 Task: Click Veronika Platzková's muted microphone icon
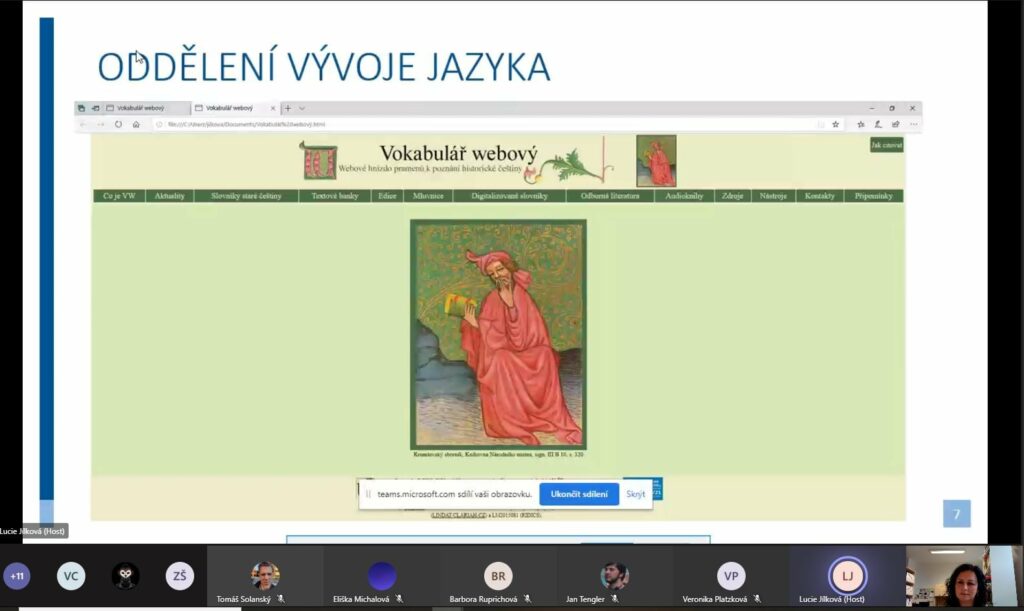click(757, 599)
